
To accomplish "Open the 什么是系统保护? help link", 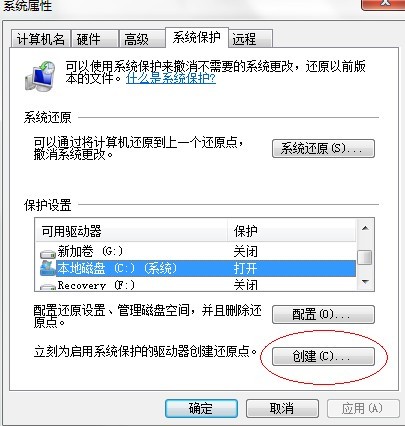I will tap(171, 78).
